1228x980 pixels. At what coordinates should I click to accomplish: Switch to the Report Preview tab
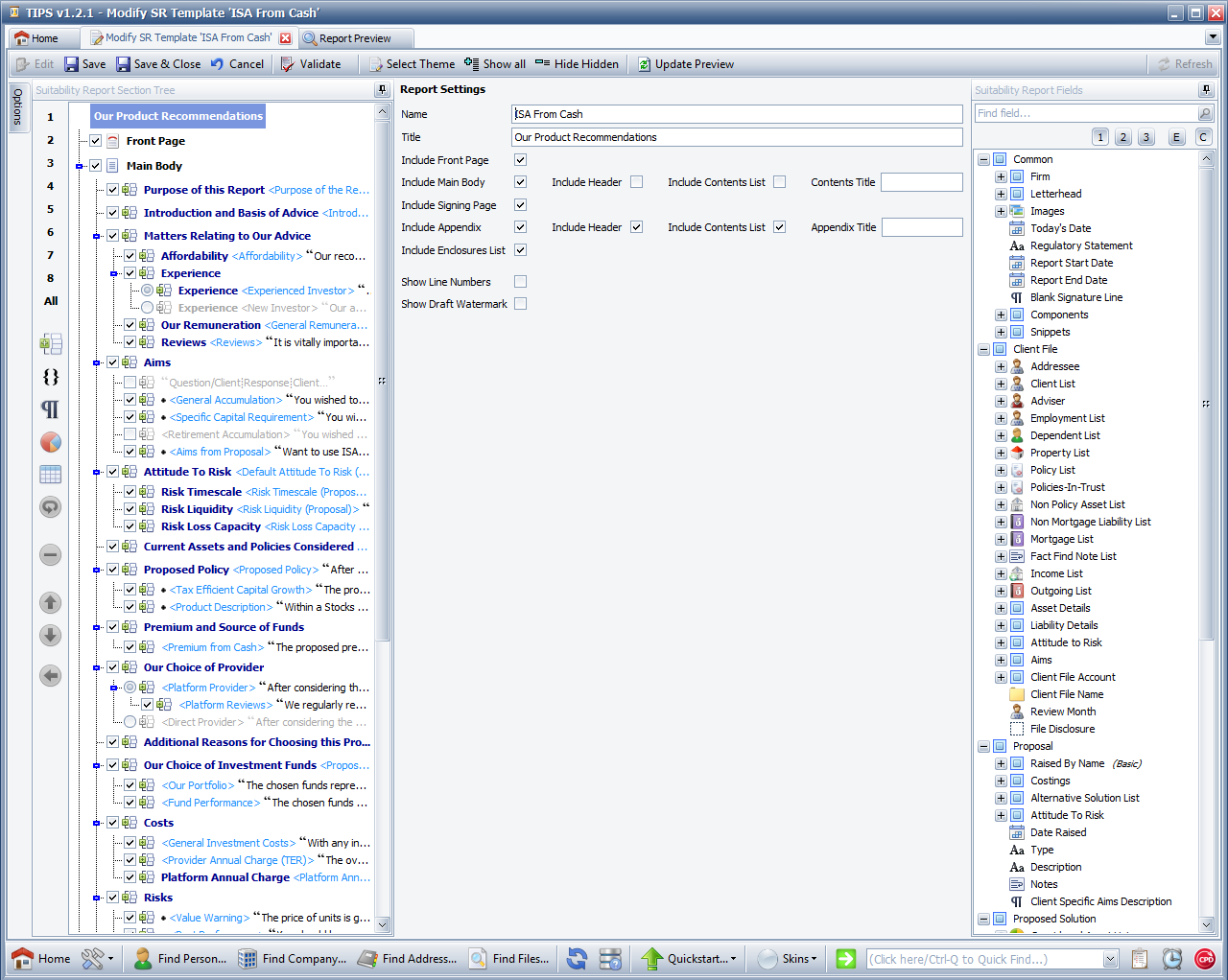pos(354,38)
